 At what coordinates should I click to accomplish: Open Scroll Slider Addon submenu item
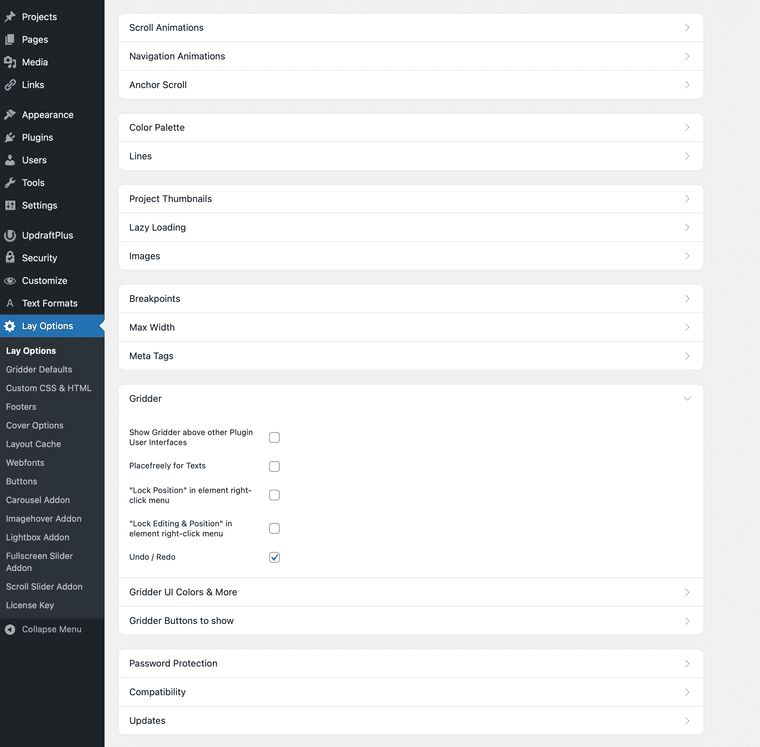coord(44,587)
